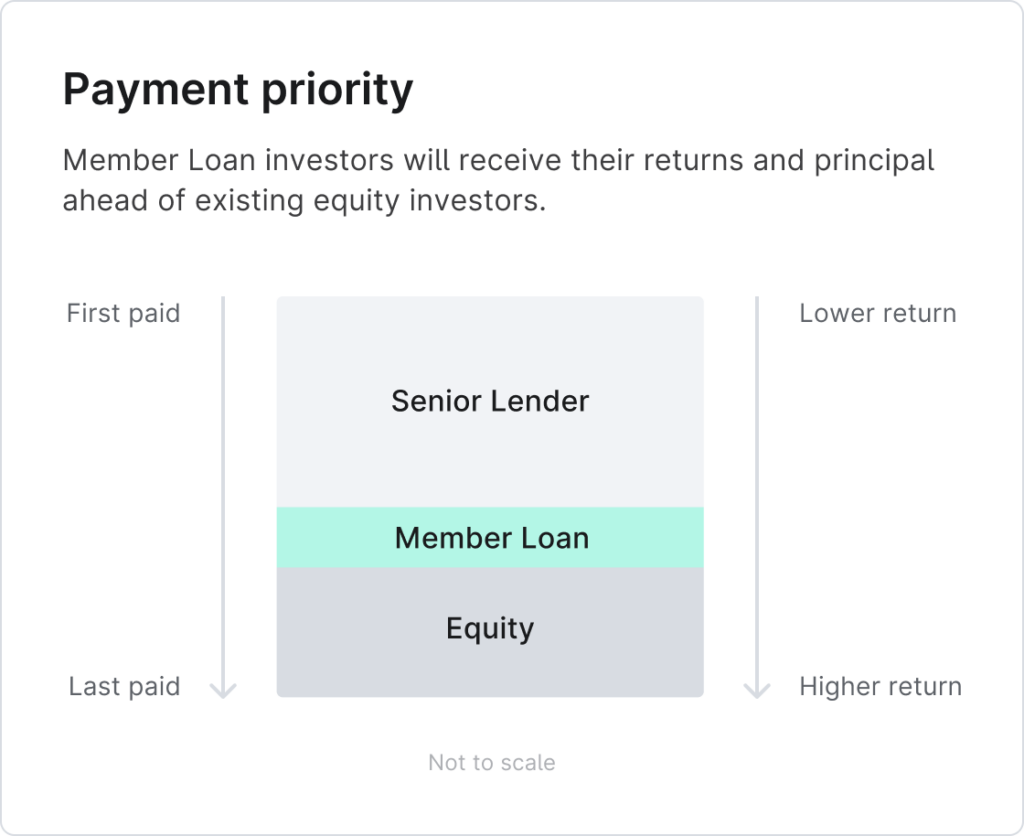Click the arrowhead beside Last paid
Viewport: 1024px width, 836px height.
click(x=223, y=690)
